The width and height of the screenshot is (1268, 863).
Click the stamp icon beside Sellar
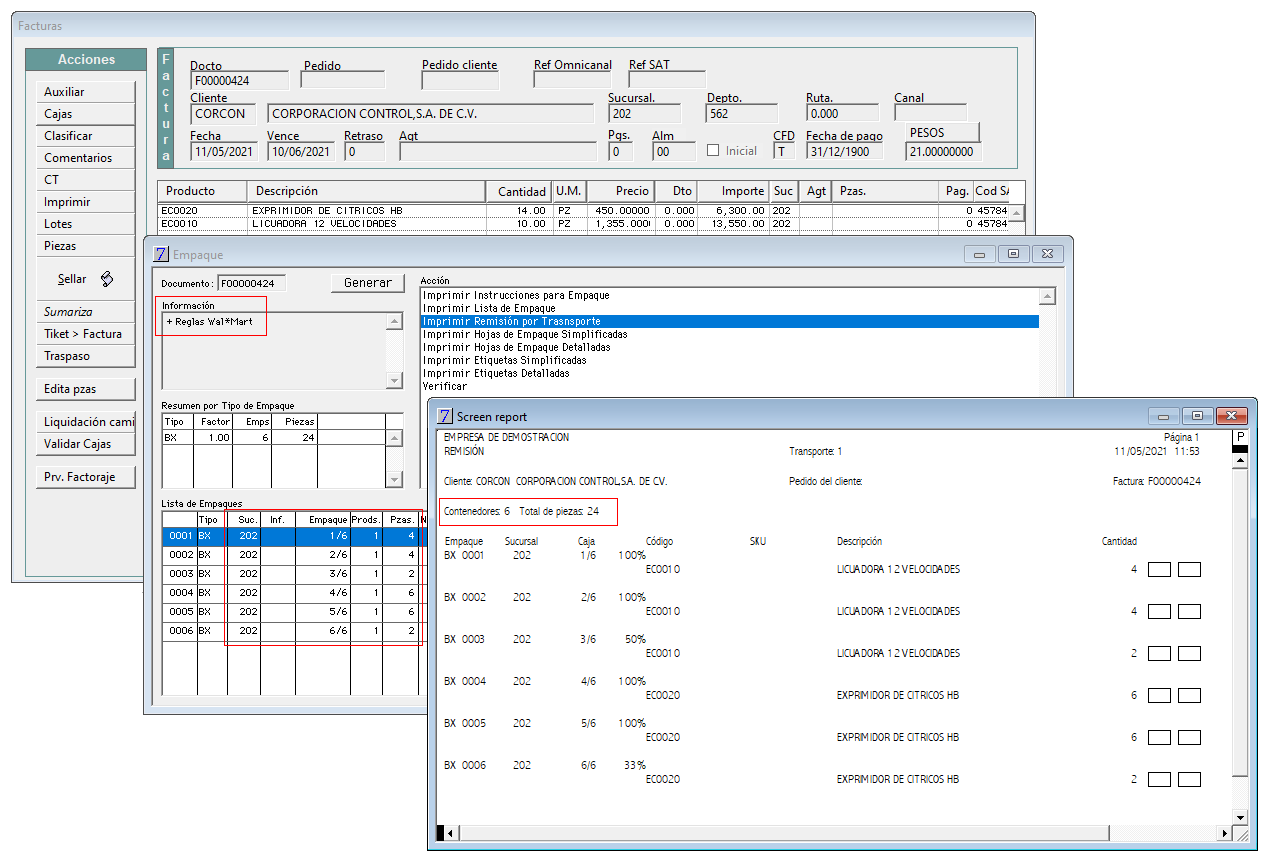(106, 279)
